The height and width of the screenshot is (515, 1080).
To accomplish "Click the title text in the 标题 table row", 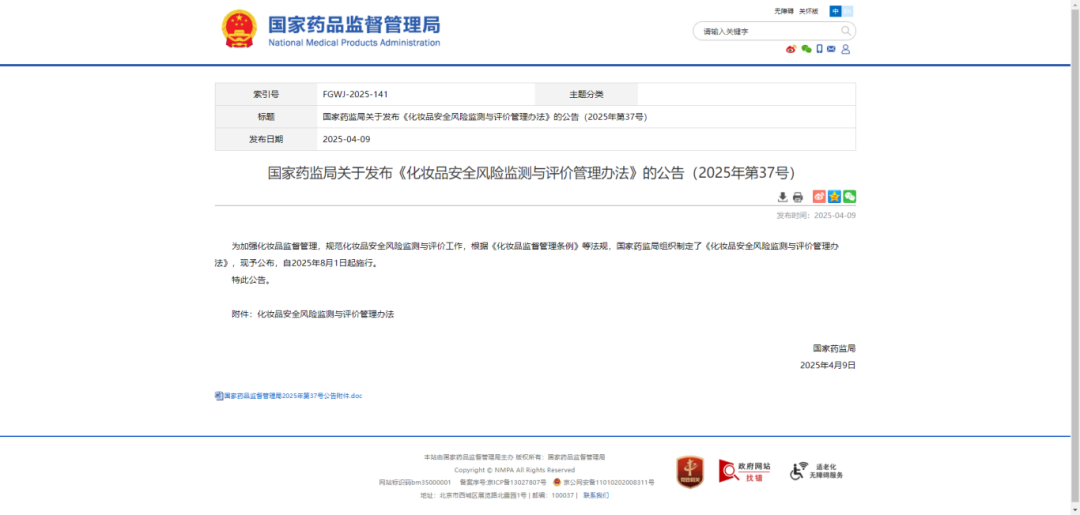I will tap(485, 117).
